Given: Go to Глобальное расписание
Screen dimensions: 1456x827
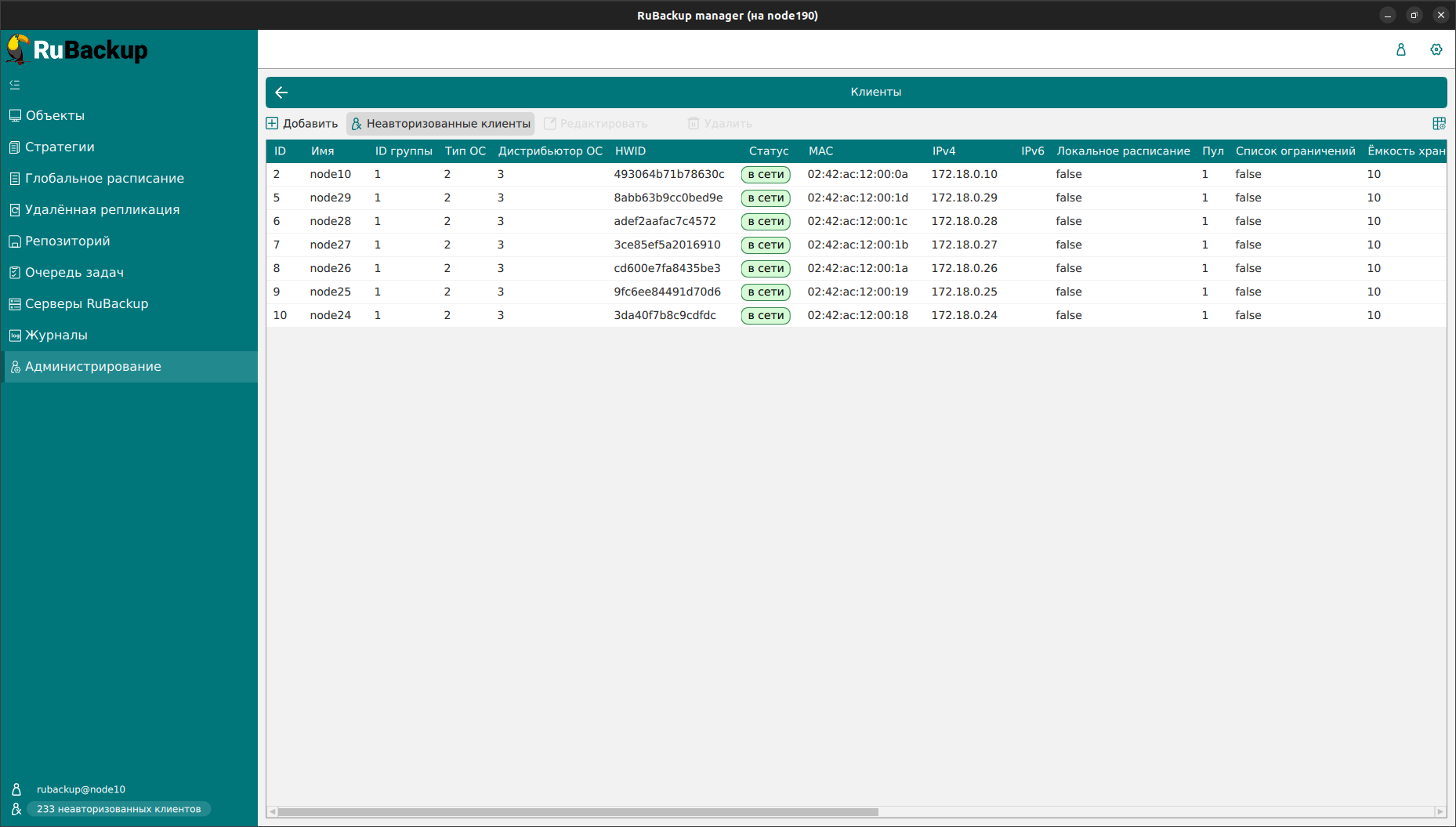Looking at the screenshot, I should tap(104, 179).
